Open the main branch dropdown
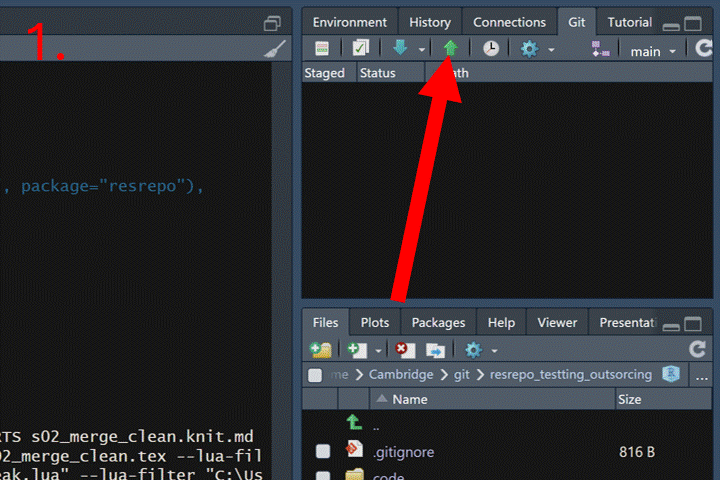Image resolution: width=720 pixels, height=480 pixels. [x=653, y=51]
